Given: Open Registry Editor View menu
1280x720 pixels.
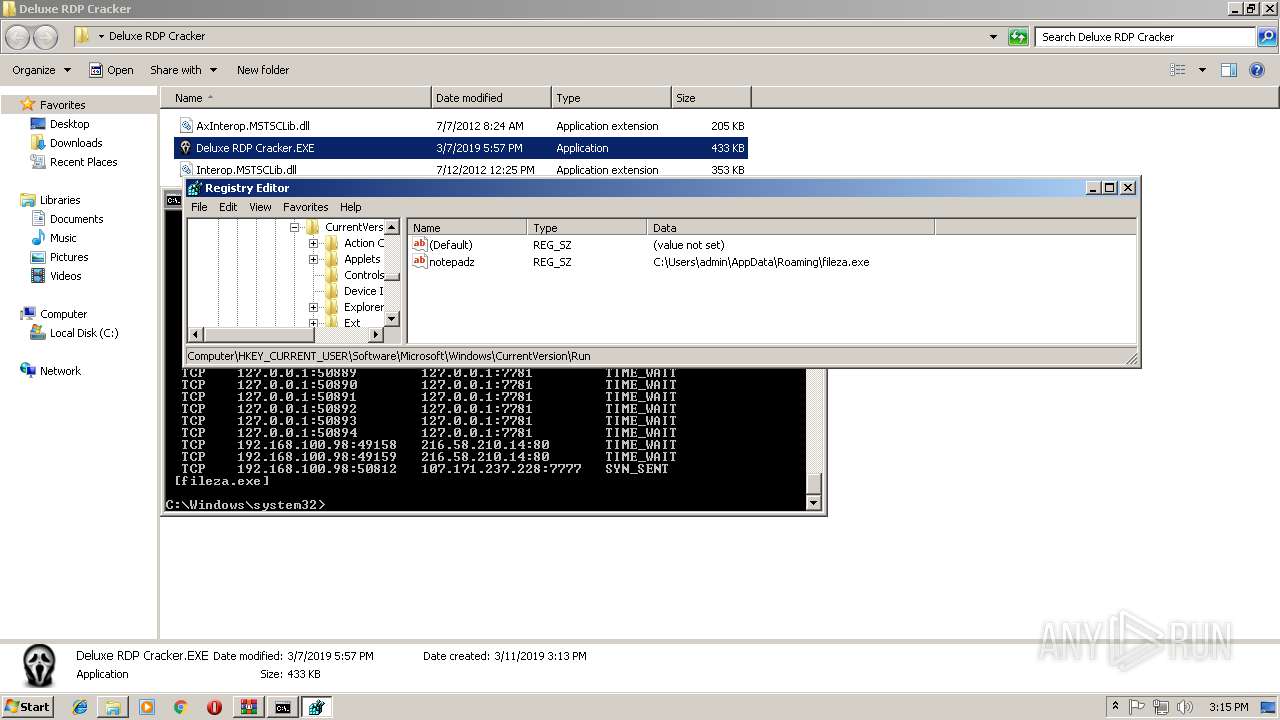Looking at the screenshot, I should pos(260,207).
